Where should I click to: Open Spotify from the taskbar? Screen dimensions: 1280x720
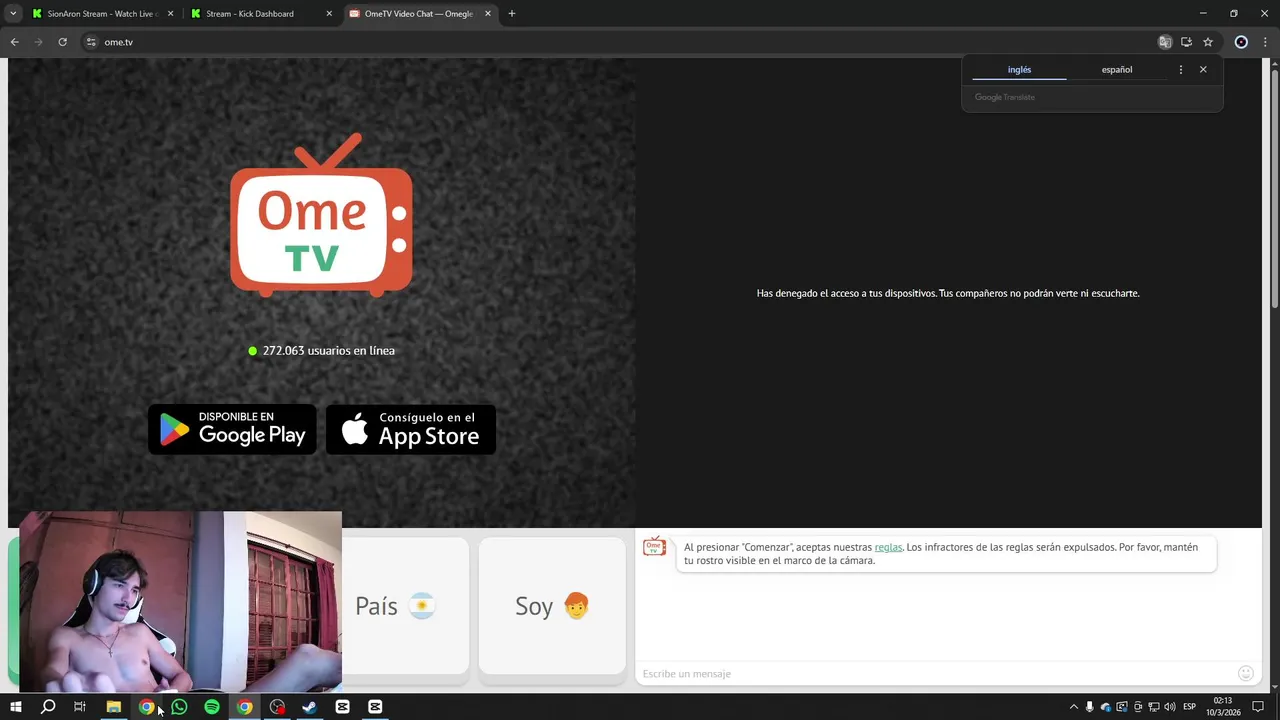tap(212, 707)
